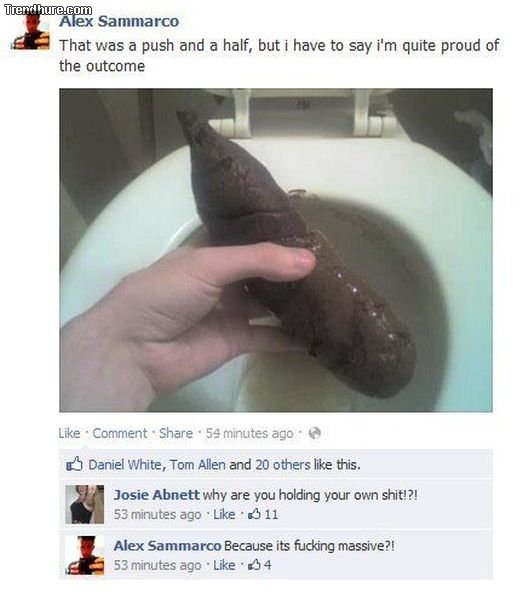The image size is (523, 600).
Task: Open the posted toilet photo
Action: (x=276, y=250)
